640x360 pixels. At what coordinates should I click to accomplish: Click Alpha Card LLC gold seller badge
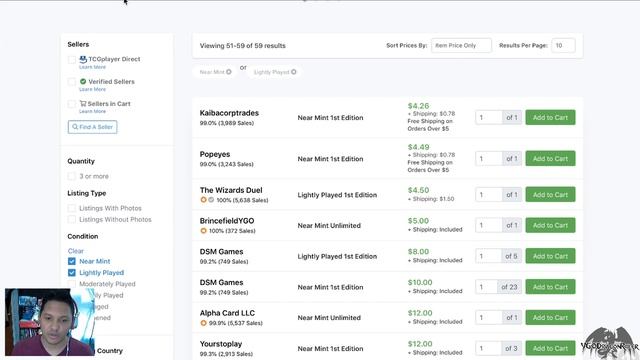pyautogui.click(x=203, y=323)
